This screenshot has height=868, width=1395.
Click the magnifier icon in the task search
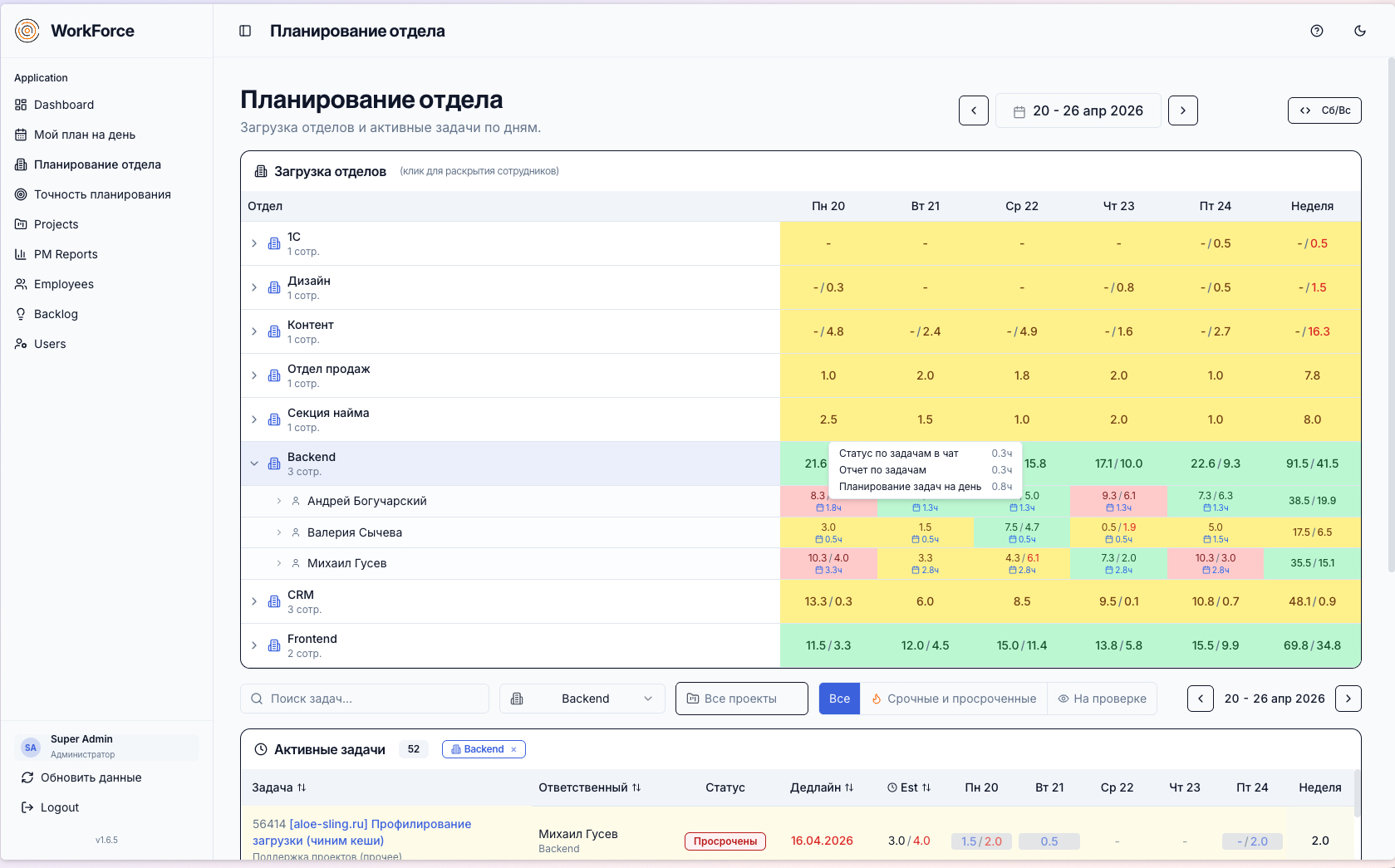coord(257,699)
